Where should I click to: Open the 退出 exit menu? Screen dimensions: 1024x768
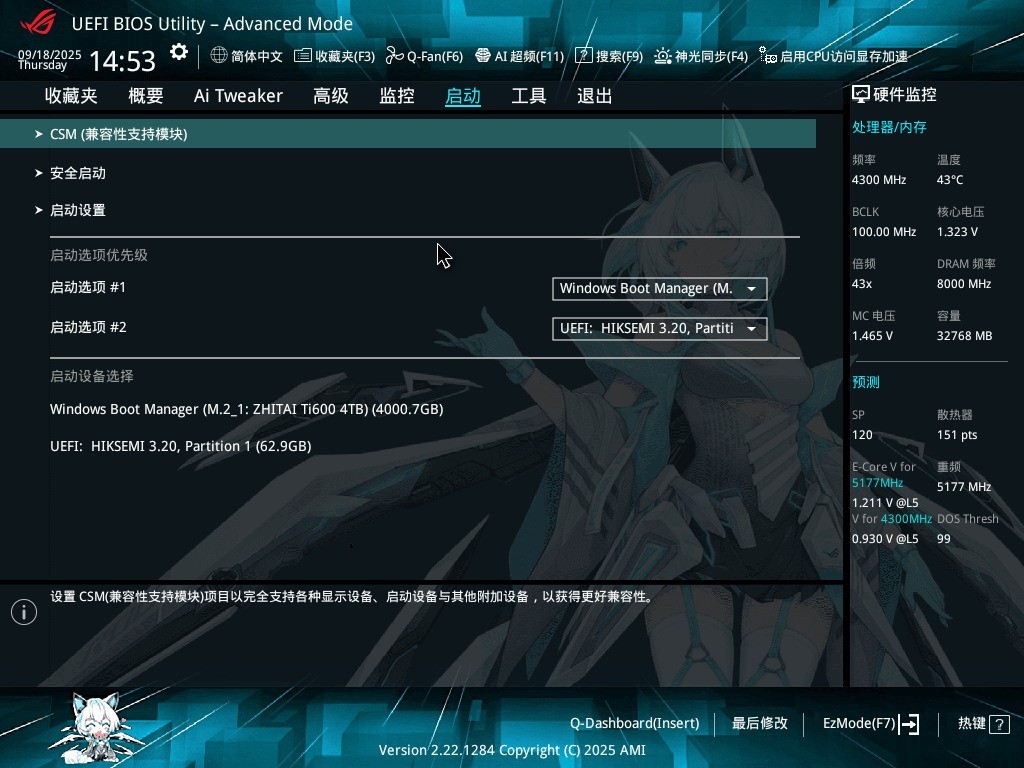pyautogui.click(x=594, y=95)
